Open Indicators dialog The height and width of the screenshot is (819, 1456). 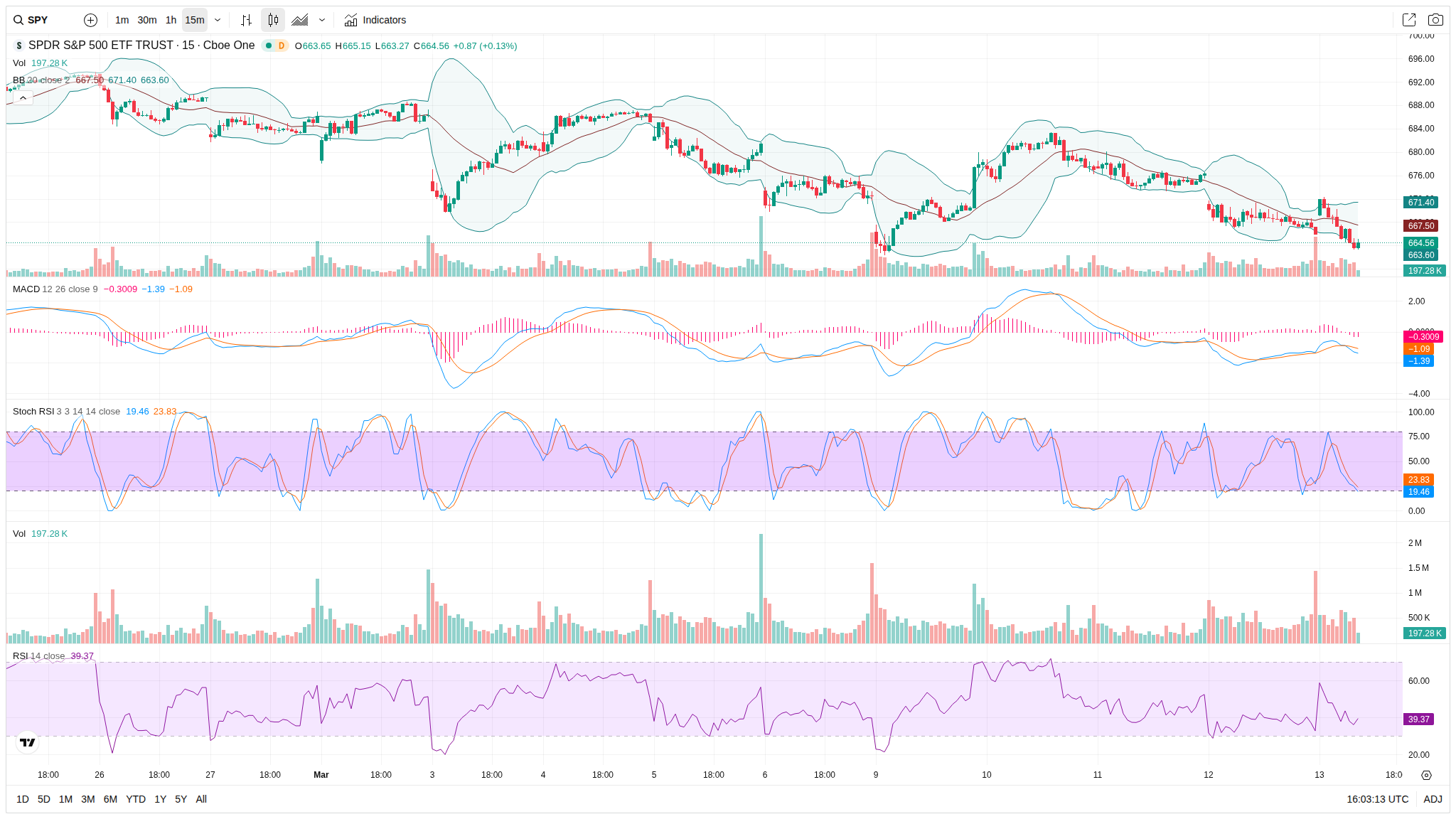tap(375, 20)
